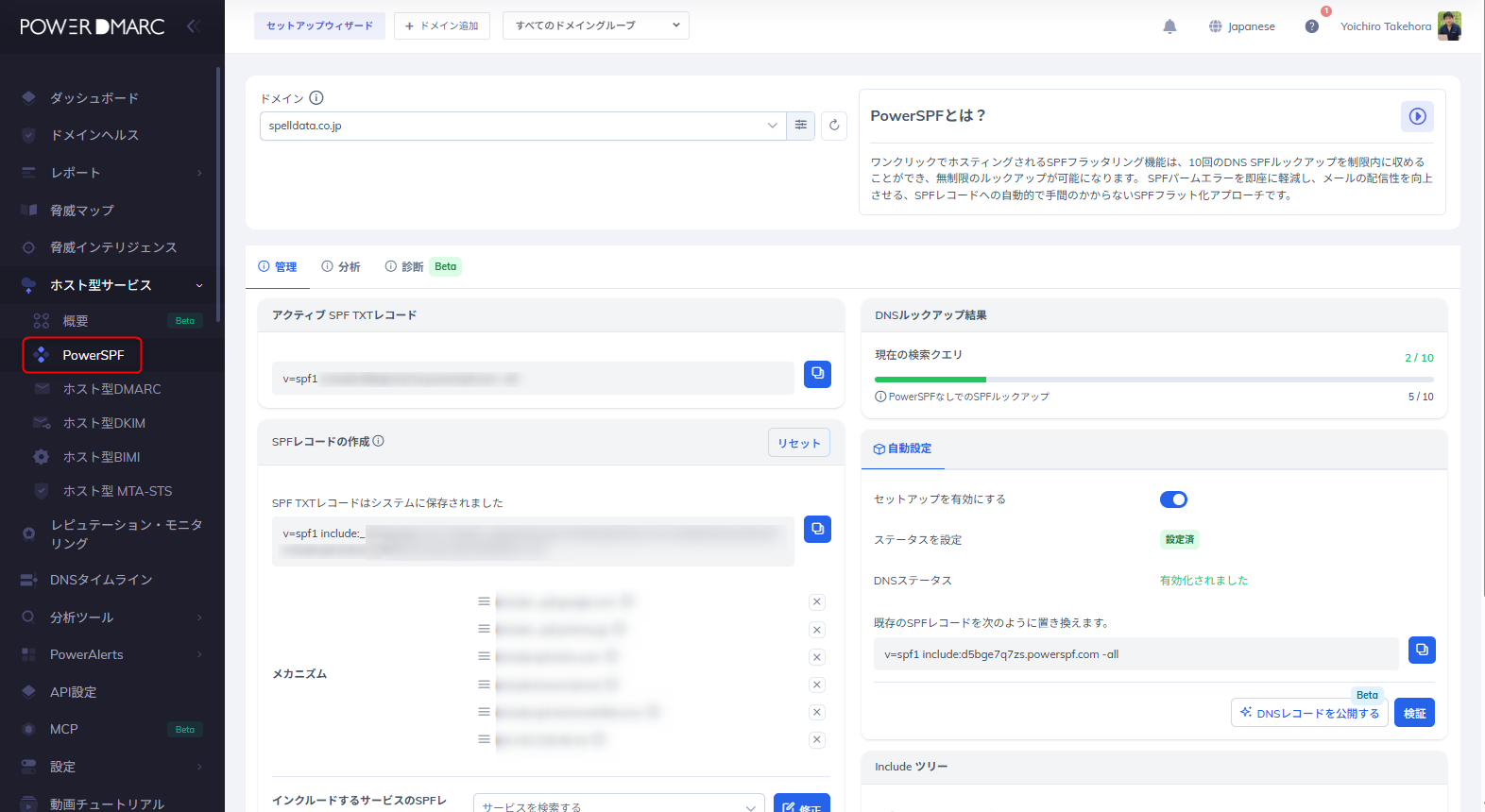Show info icon next to SPFレコードの作成
The height and width of the screenshot is (812, 1485).
point(378,441)
